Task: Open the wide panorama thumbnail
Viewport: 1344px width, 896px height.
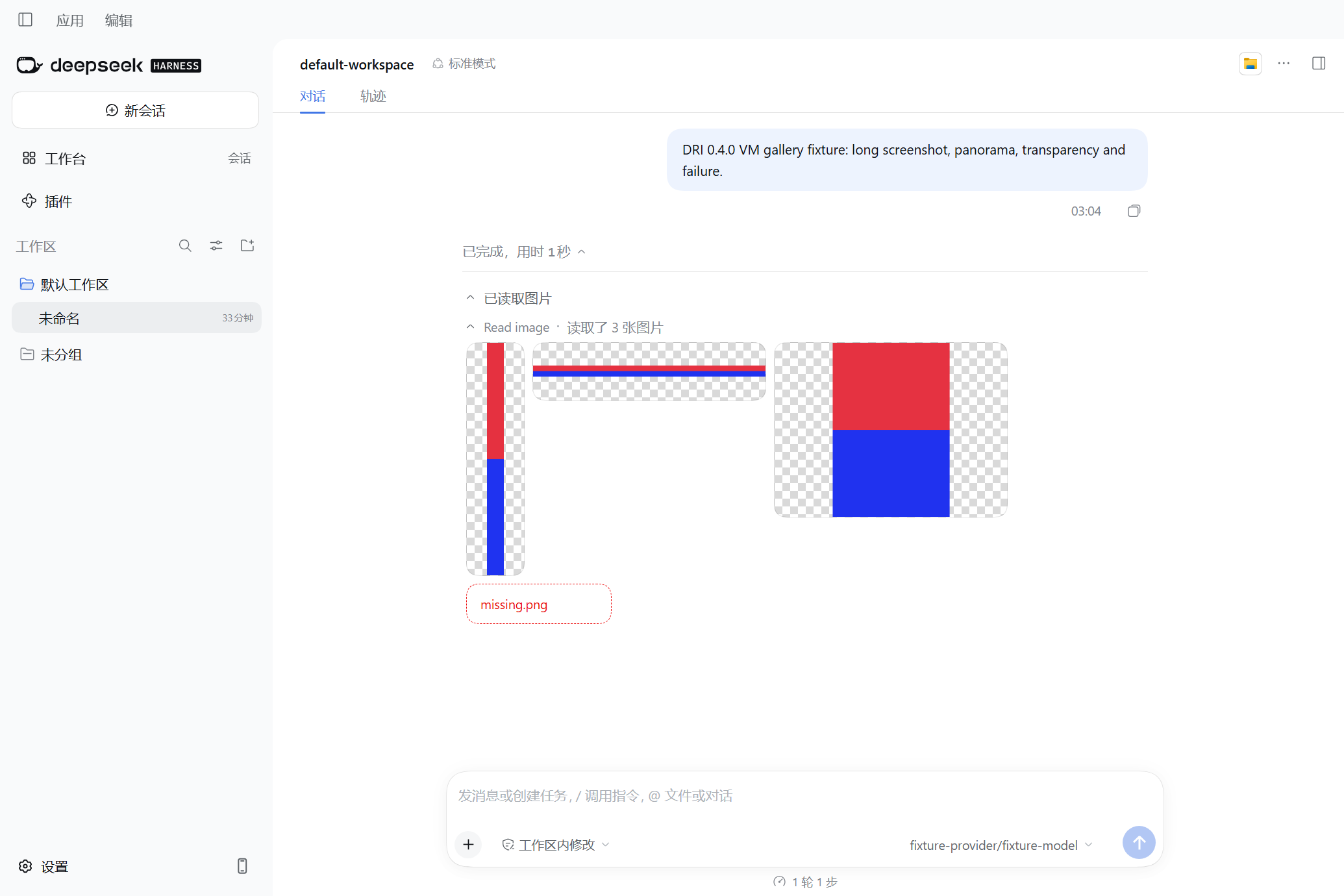Action: (x=649, y=371)
